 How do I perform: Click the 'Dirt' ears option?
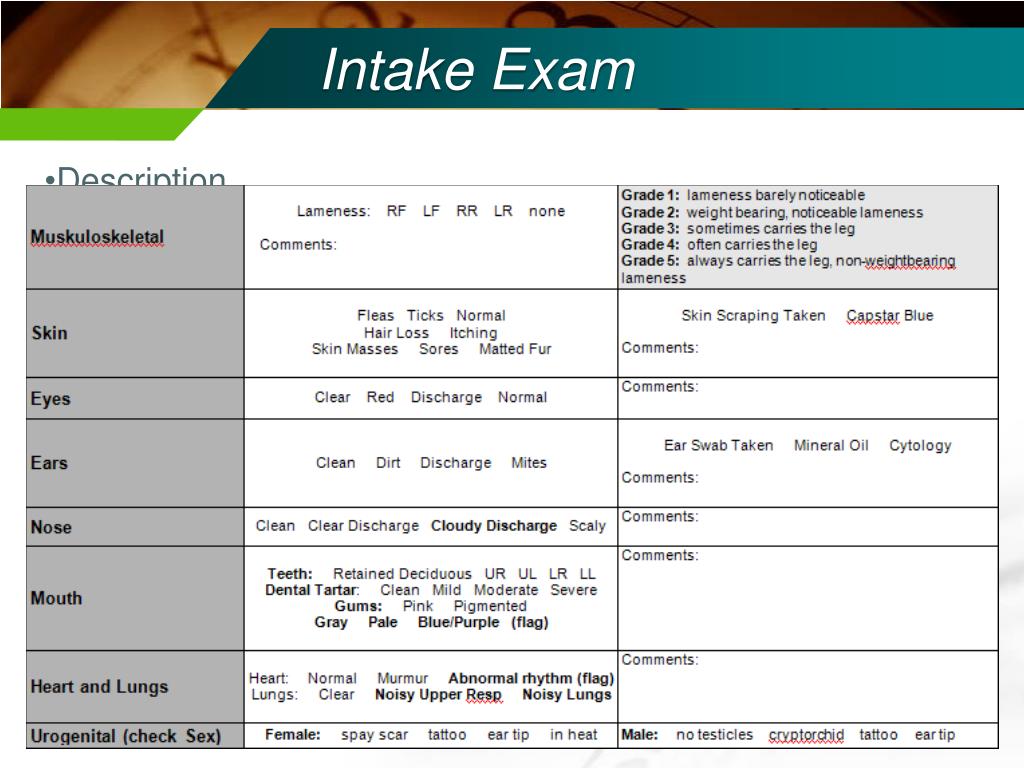pos(388,462)
